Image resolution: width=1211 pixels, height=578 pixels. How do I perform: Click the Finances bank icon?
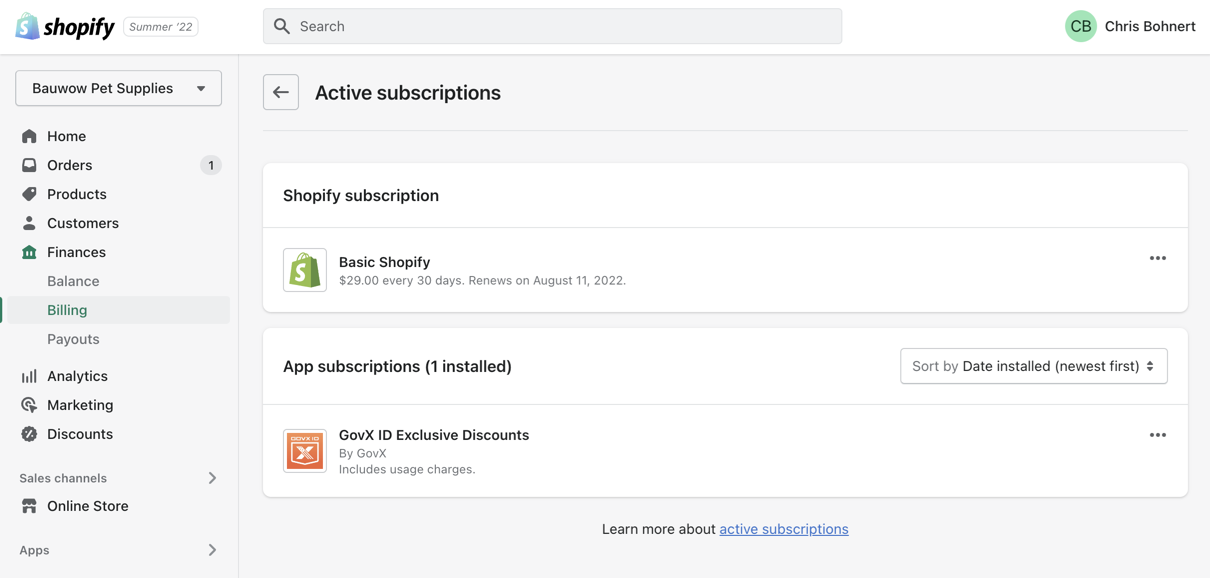pos(29,252)
